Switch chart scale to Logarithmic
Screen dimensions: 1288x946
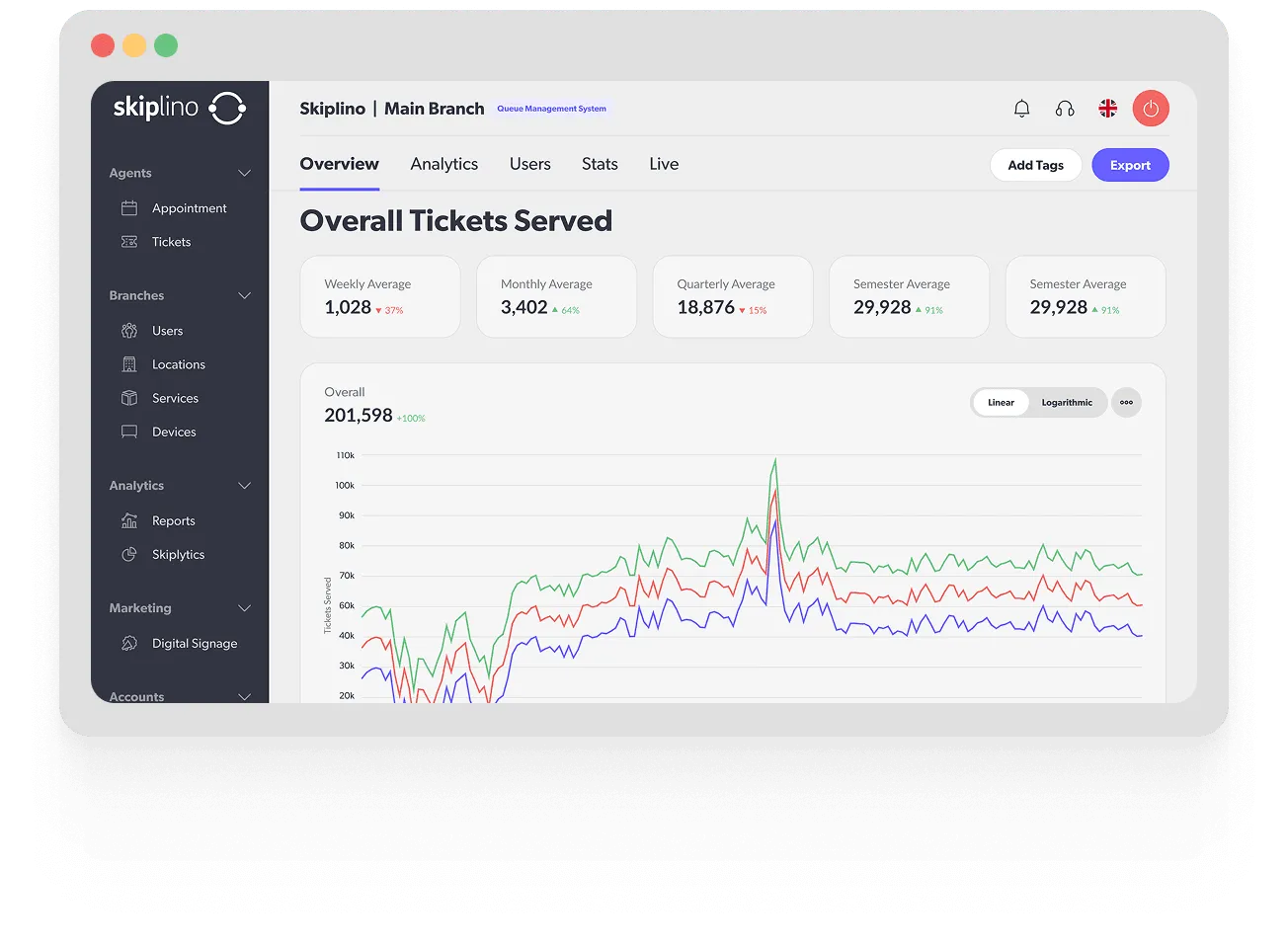[1067, 403]
